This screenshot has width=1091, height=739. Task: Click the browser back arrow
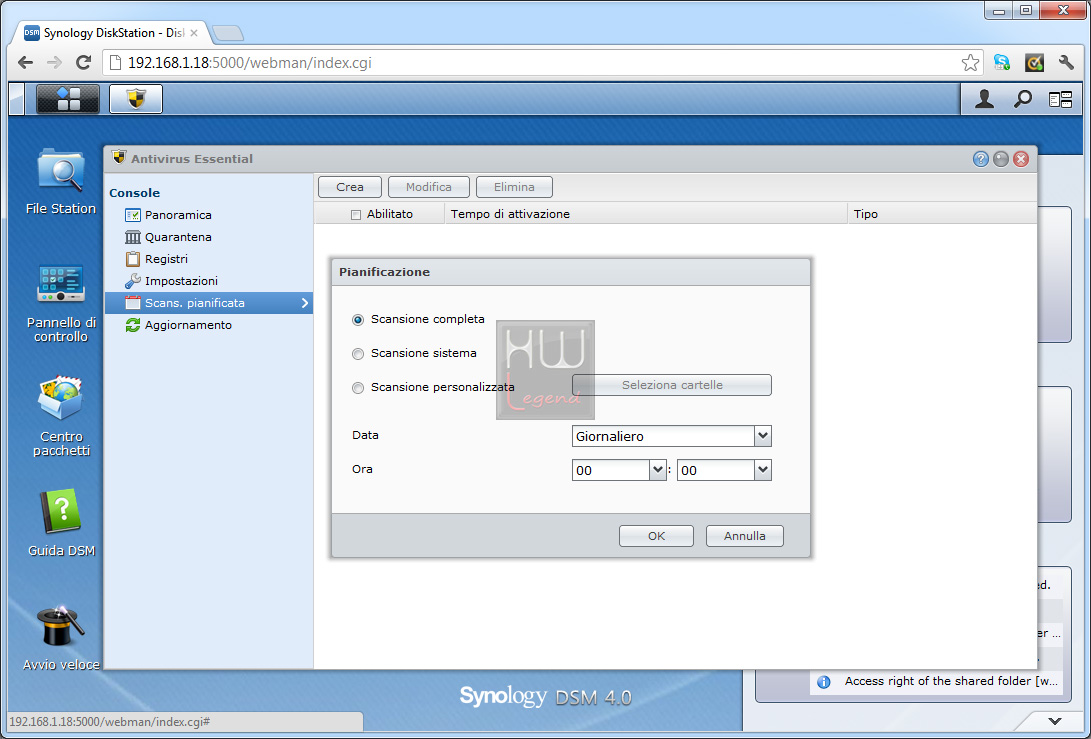pyautogui.click(x=25, y=63)
